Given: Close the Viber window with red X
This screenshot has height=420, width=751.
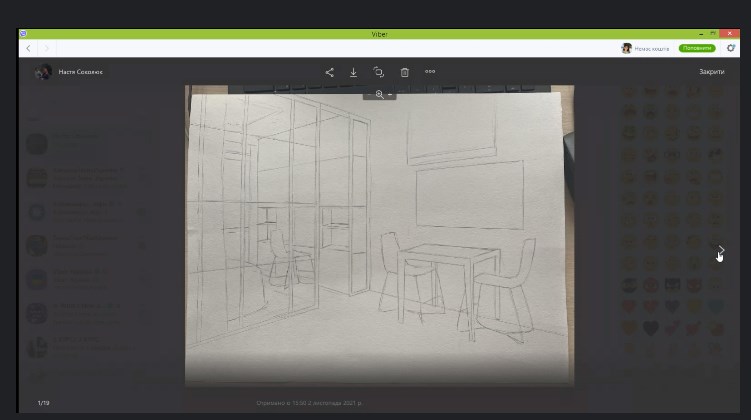Looking at the screenshot, I should tap(729, 34).
